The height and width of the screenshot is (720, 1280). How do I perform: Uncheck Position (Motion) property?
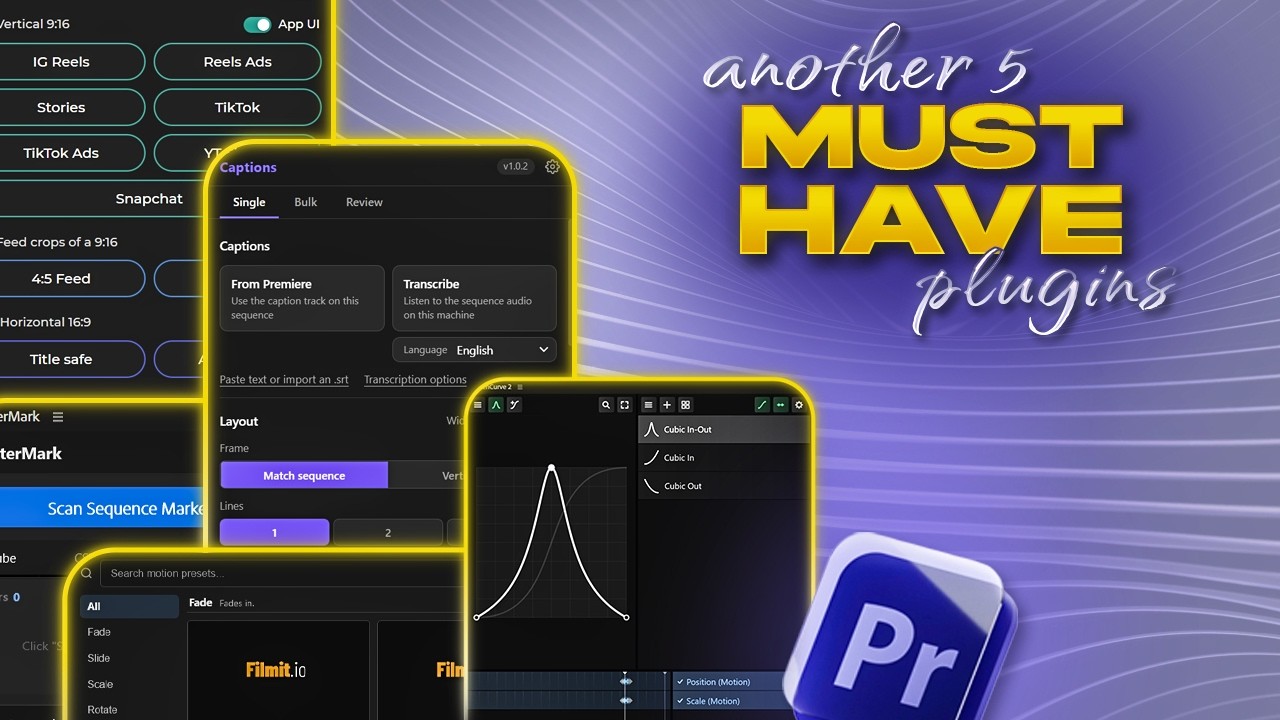pyautogui.click(x=680, y=682)
